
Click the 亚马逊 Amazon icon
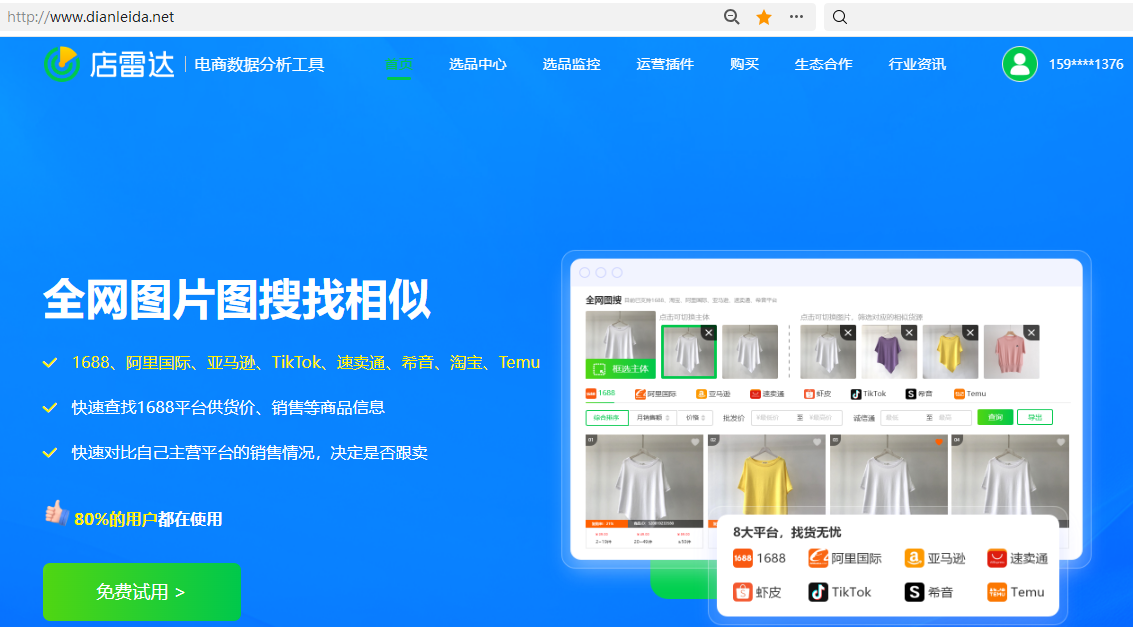click(x=914, y=557)
